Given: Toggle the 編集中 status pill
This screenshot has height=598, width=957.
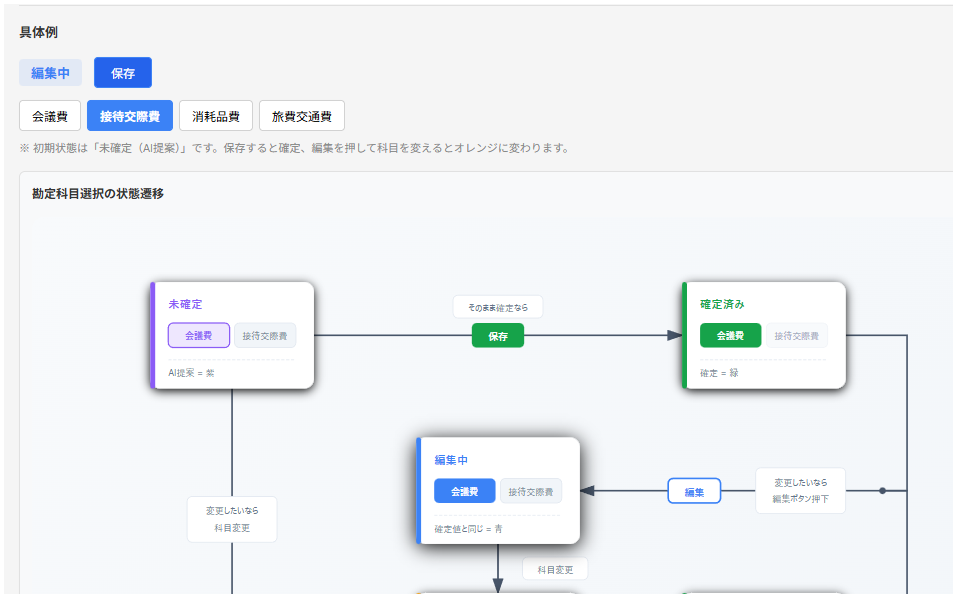Looking at the screenshot, I should pos(50,72).
